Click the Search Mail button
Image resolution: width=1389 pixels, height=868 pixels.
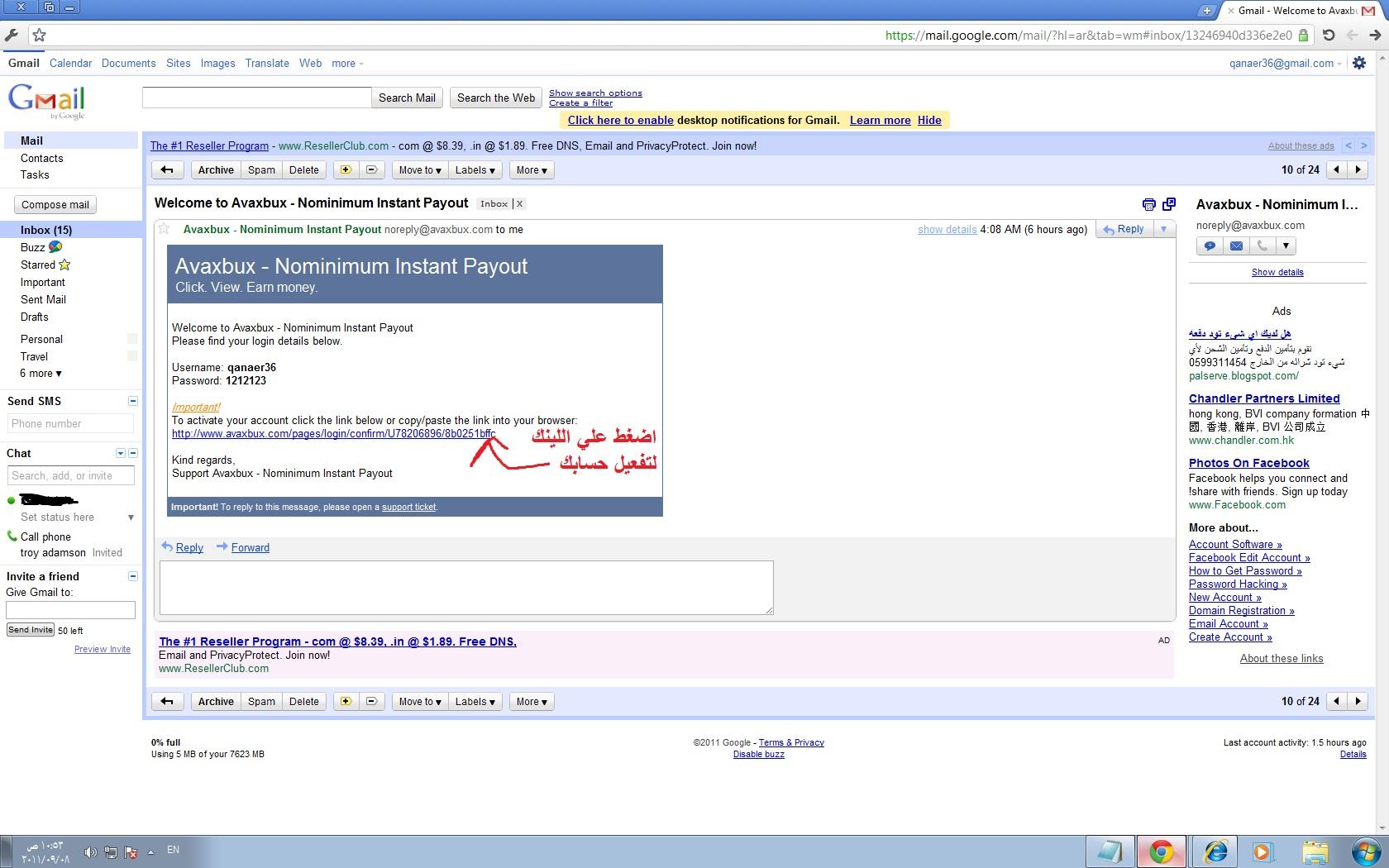pyautogui.click(x=407, y=98)
